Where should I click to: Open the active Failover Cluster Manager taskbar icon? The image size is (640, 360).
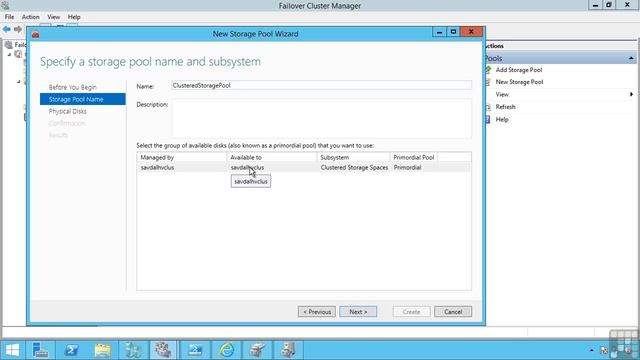163,350
